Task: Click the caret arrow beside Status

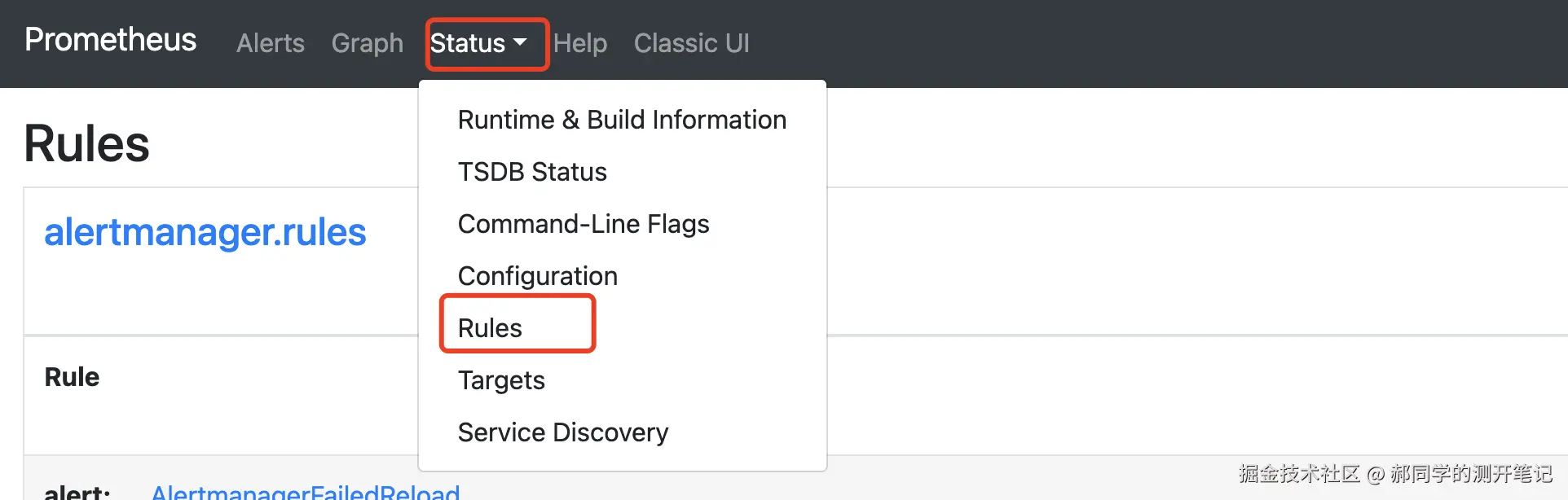Action: point(520,42)
